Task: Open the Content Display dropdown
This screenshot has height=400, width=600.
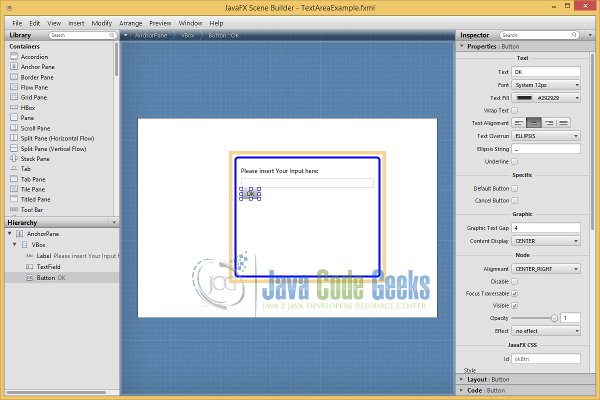Action: 546,241
